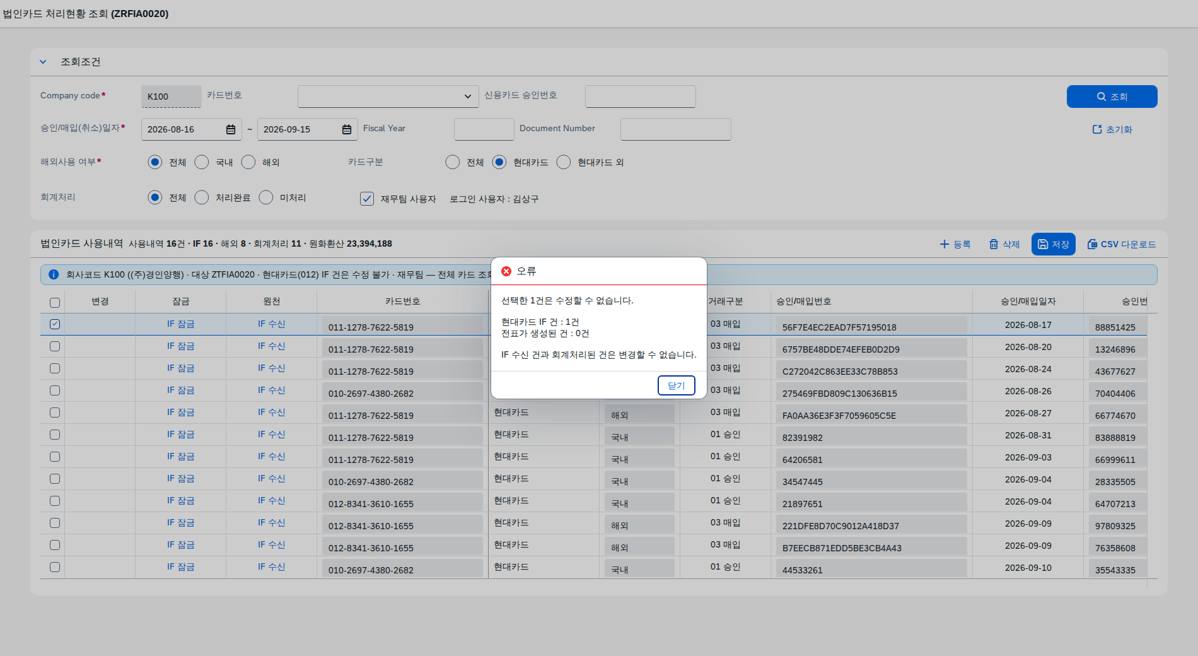Check the row with approval number 44533261
Screen dimensions: 1198x656
point(55,567)
